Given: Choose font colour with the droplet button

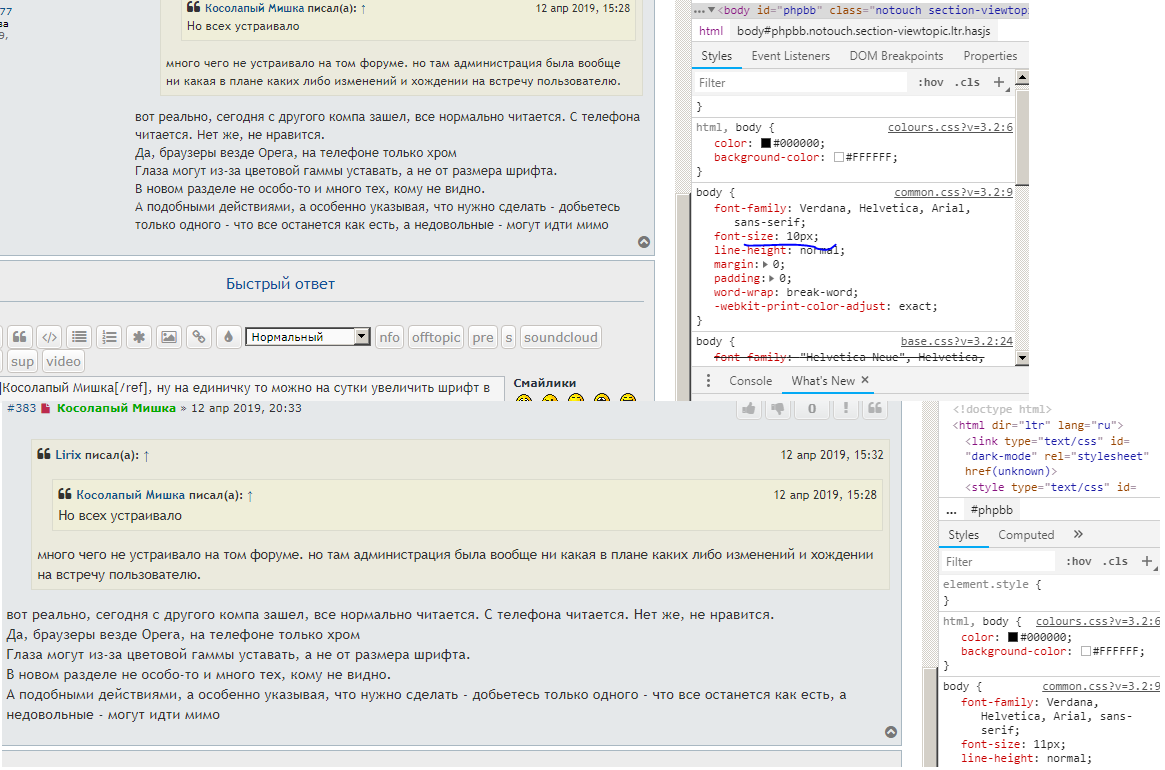Looking at the screenshot, I should 228,337.
